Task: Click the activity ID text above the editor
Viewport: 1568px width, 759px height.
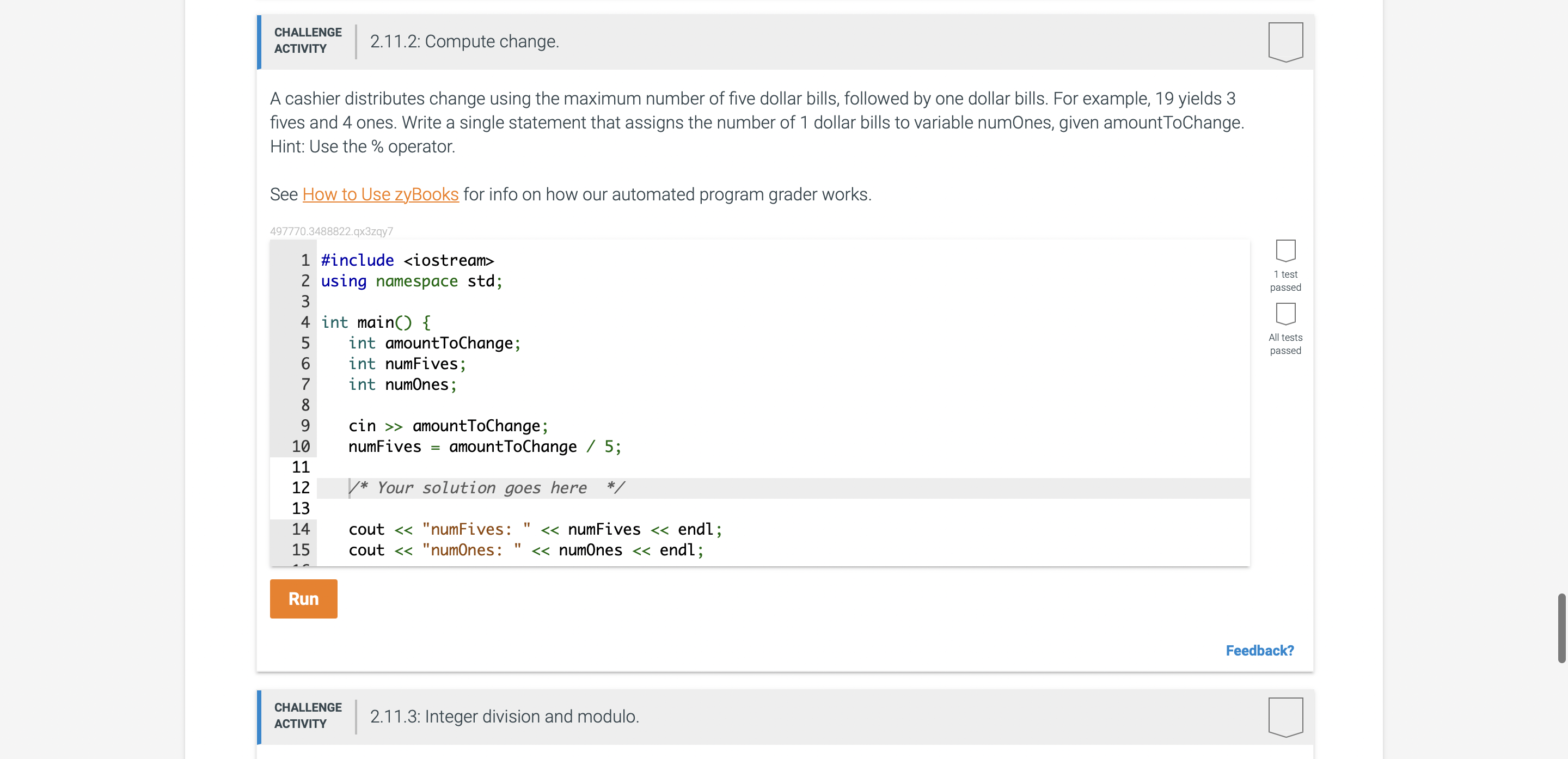Action: 331,231
